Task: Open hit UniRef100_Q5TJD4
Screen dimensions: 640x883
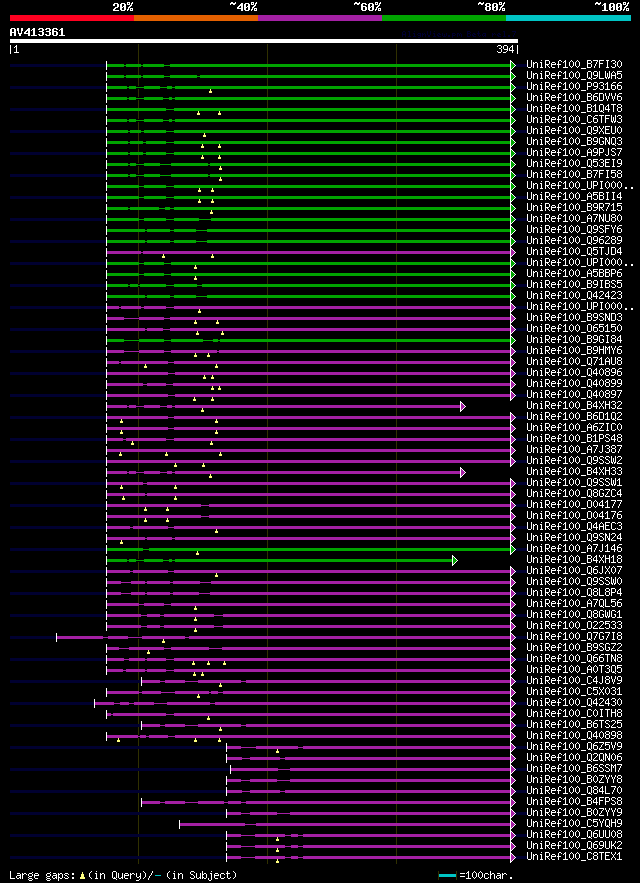Action: (574, 251)
